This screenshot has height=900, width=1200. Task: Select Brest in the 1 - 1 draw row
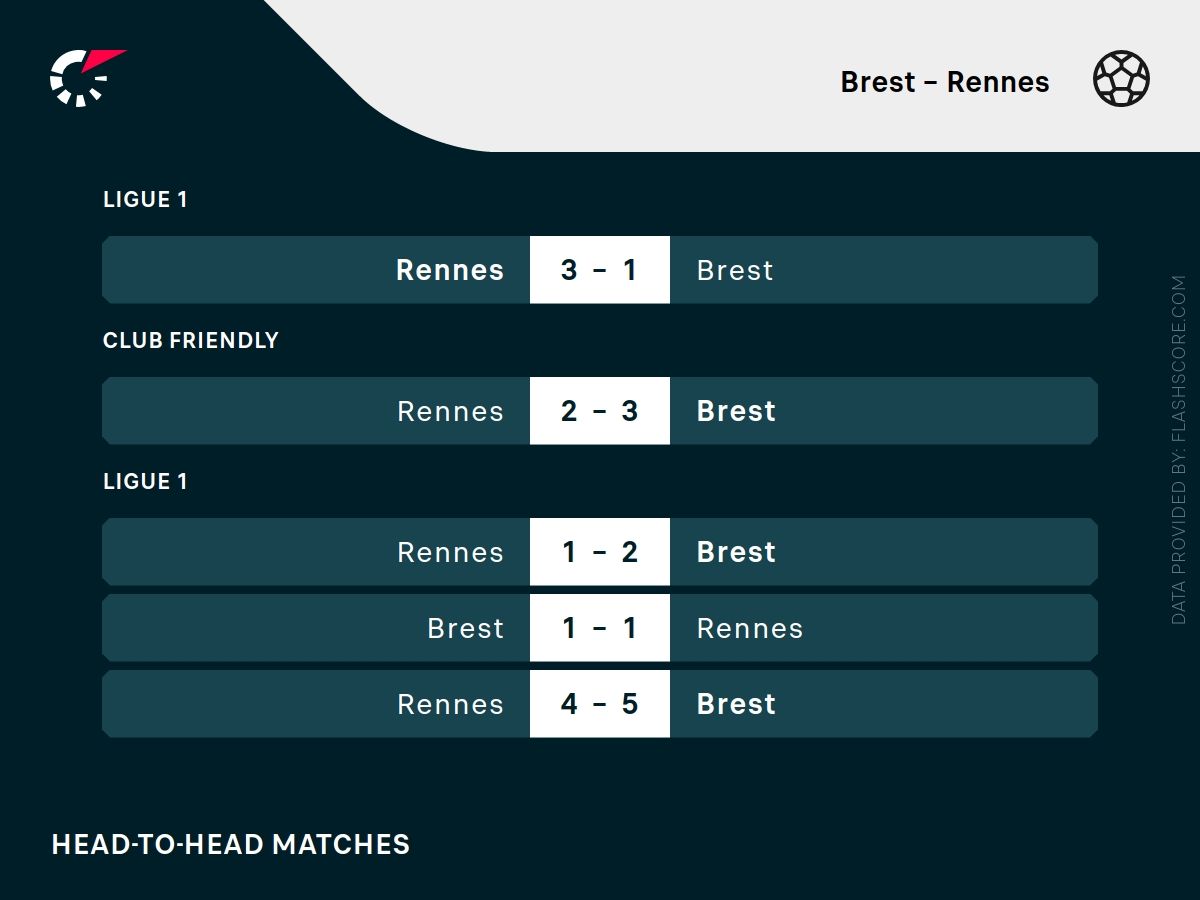[x=465, y=628]
